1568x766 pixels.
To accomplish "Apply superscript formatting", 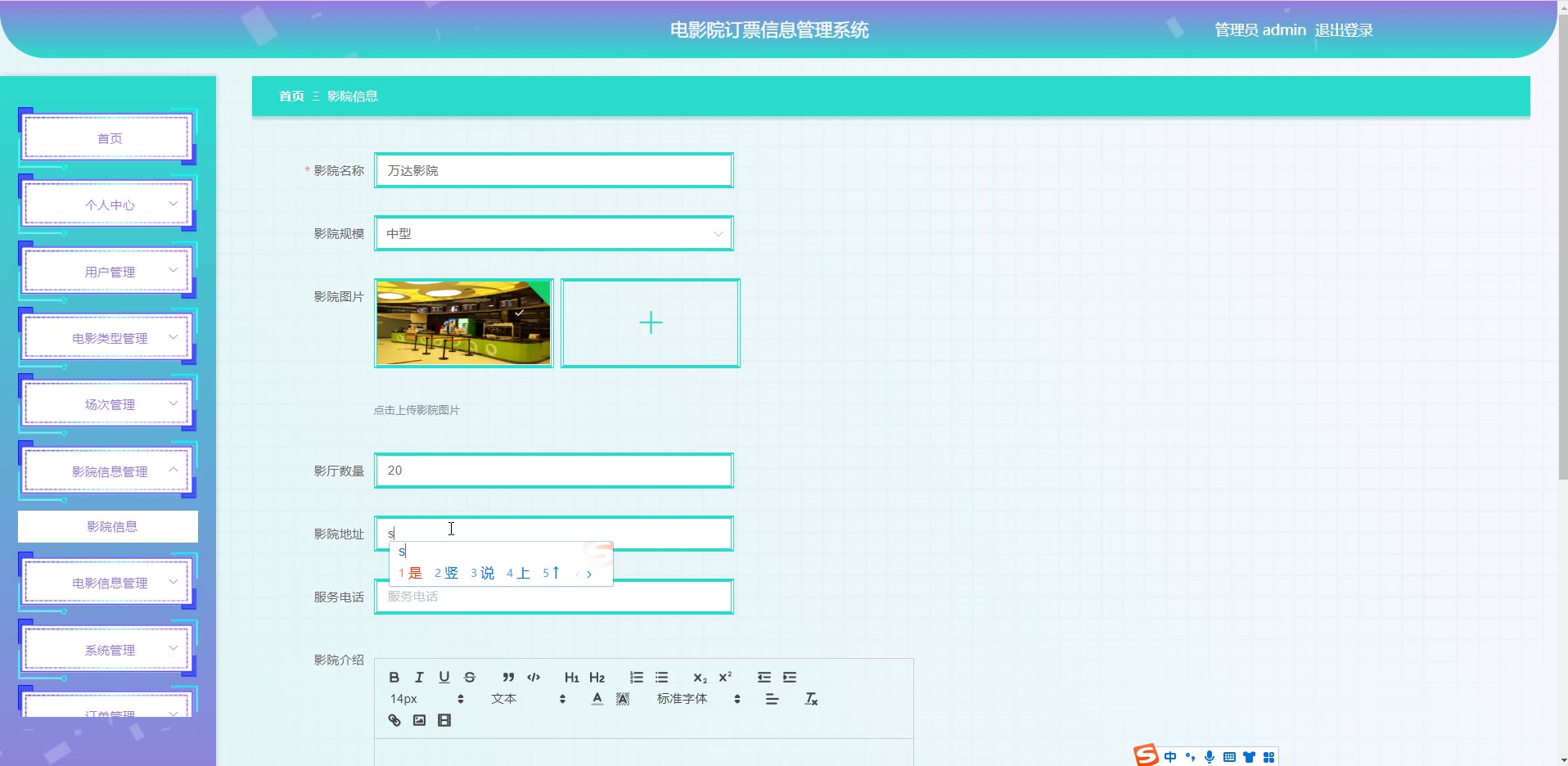I will pyautogui.click(x=725, y=678).
